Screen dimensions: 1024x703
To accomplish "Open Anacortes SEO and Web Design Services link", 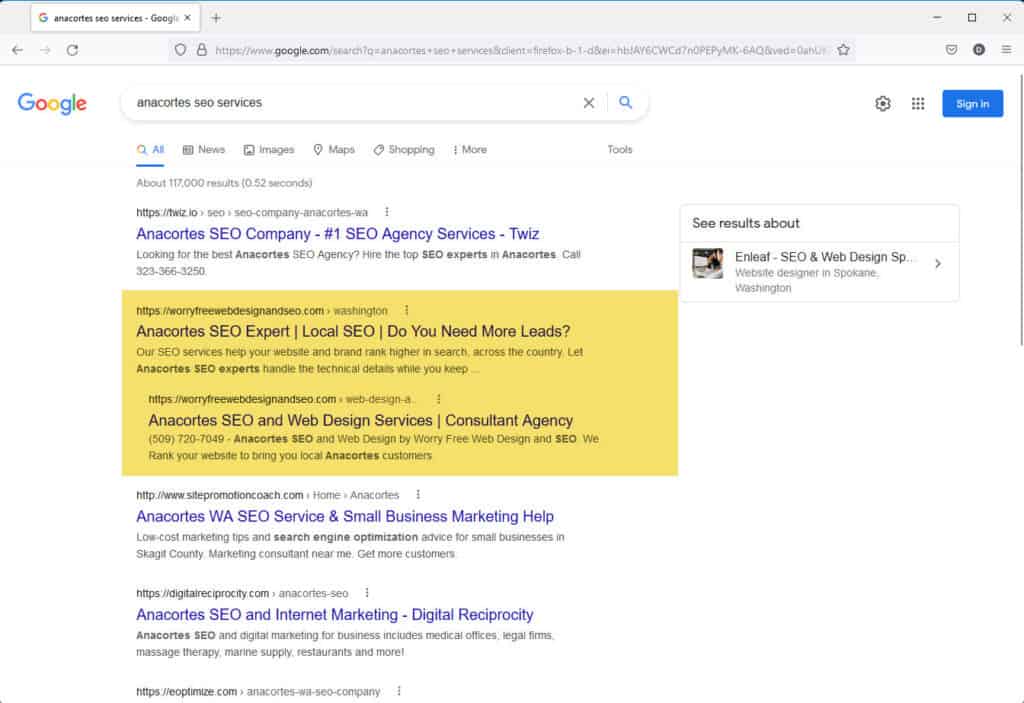I will (x=360, y=420).
